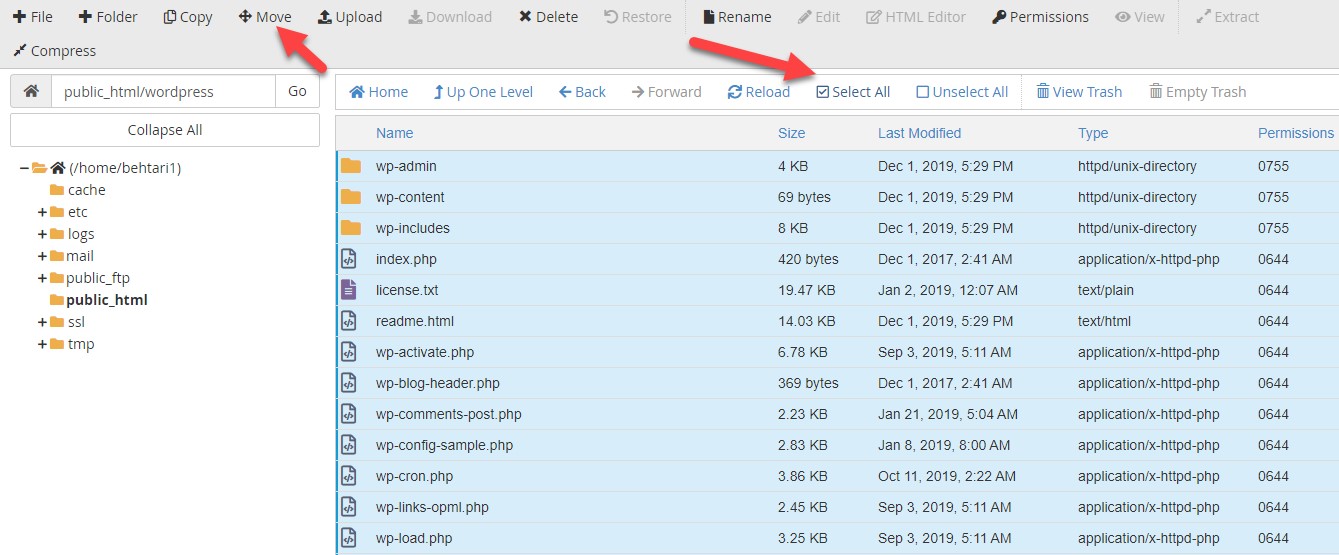
Task: Click the path input field showing public_html/wordpress
Action: pyautogui.click(x=163, y=91)
